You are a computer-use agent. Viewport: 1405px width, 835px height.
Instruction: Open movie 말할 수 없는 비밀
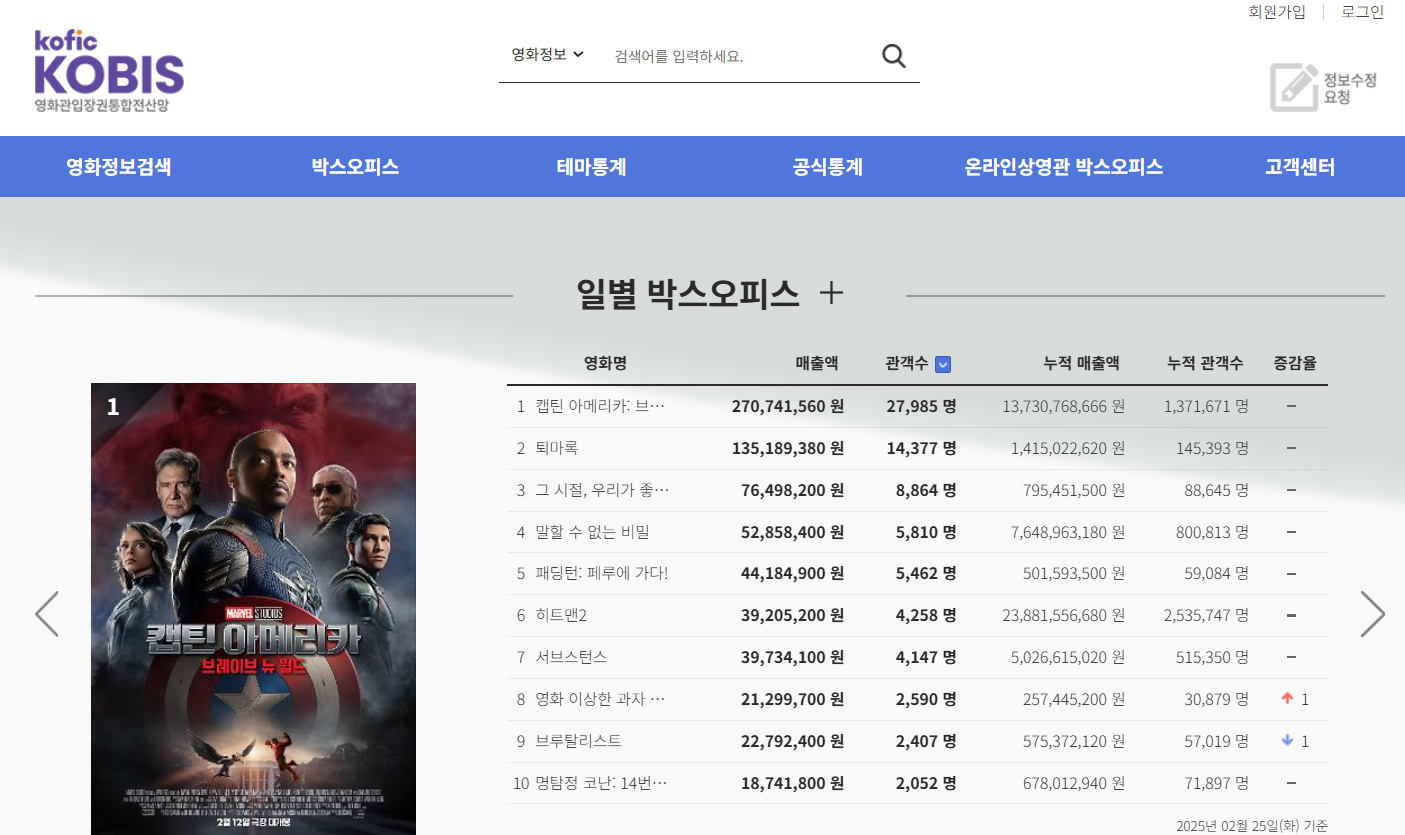coord(592,532)
